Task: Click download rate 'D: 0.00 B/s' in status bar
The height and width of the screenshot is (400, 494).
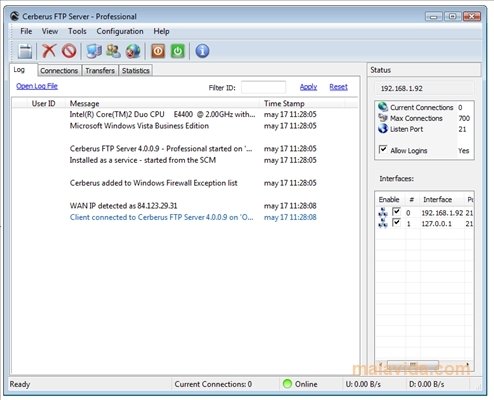Action: tap(426, 384)
